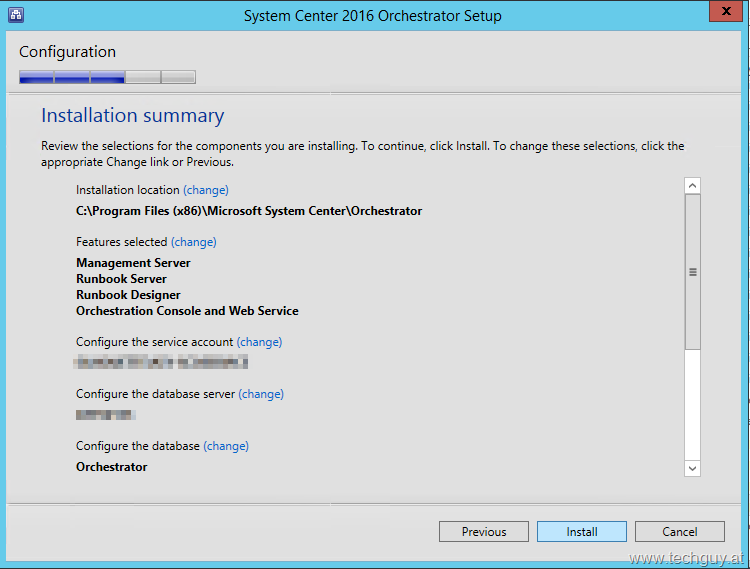Select the installation path text
750x569 pixels.
tap(249, 211)
